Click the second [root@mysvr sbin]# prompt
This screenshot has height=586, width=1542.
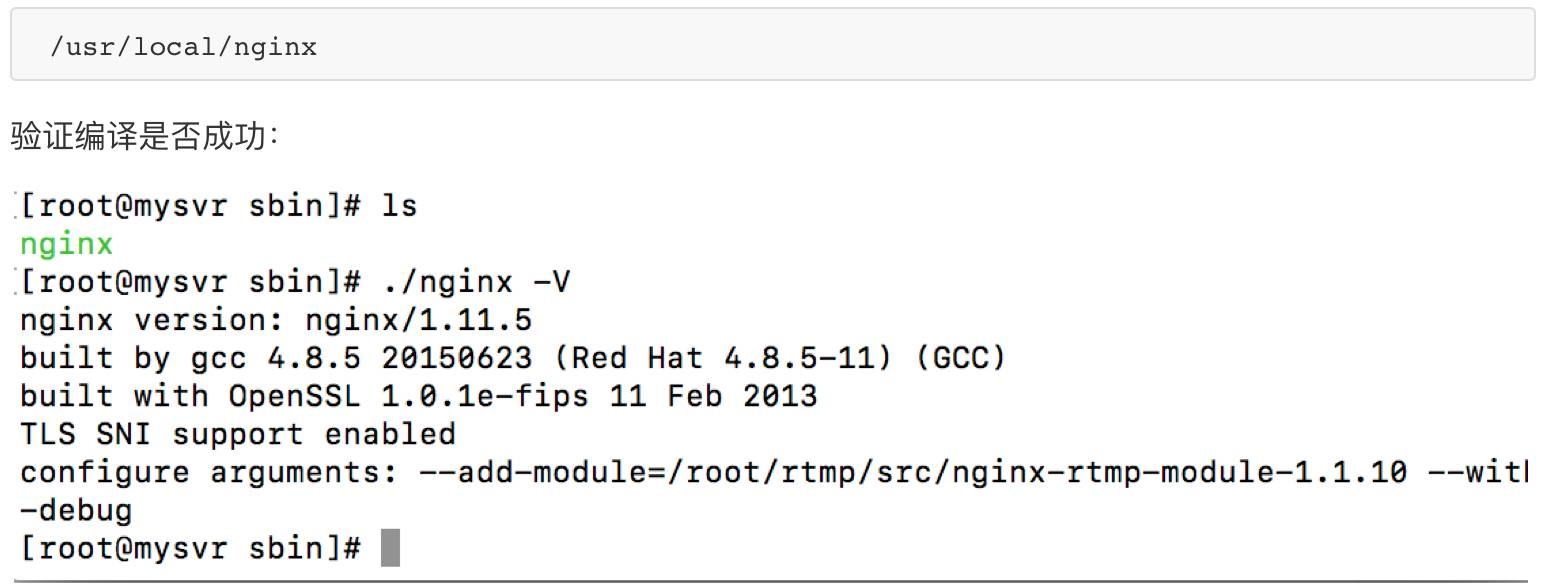pos(190,282)
